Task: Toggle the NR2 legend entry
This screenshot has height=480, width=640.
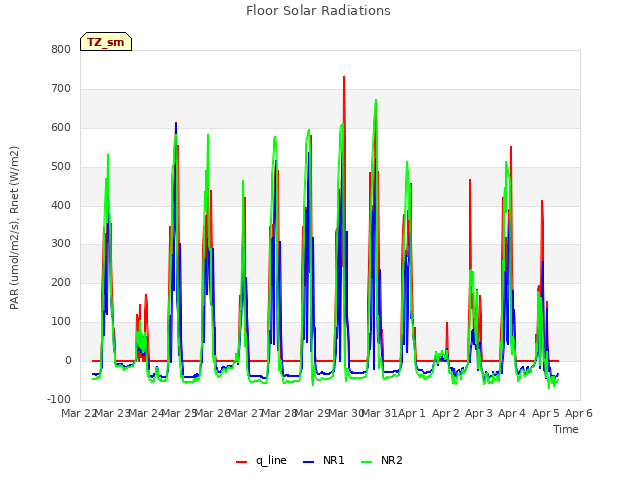Action: point(382,460)
